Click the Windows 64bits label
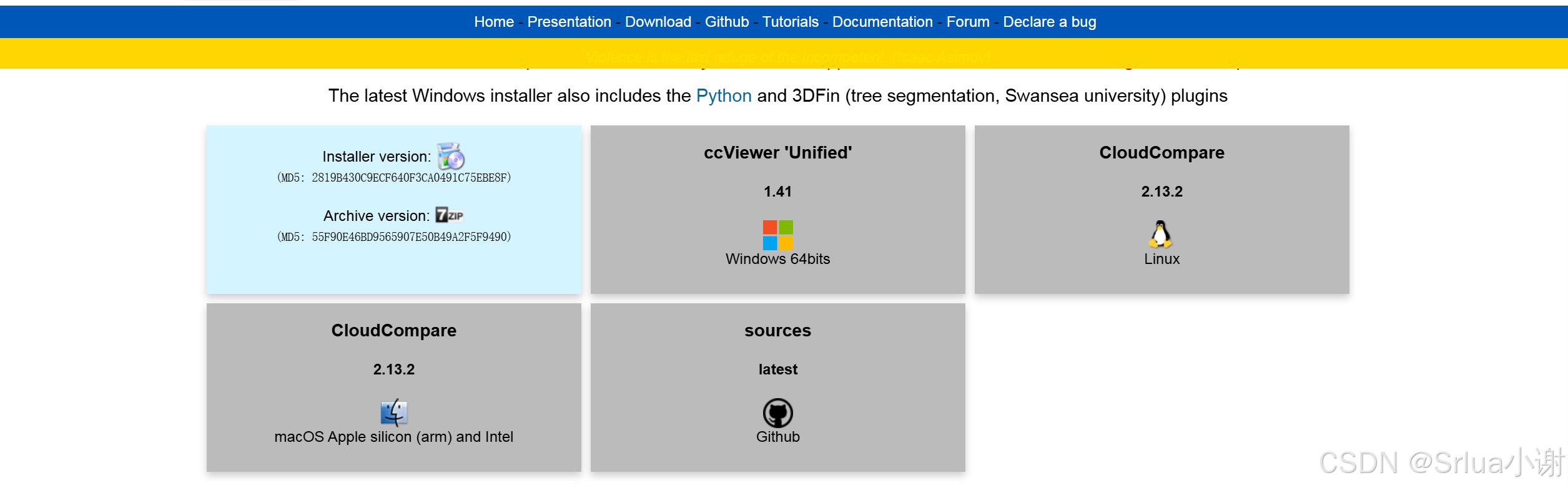Image resolution: width=1568 pixels, height=488 pixels. (x=777, y=259)
